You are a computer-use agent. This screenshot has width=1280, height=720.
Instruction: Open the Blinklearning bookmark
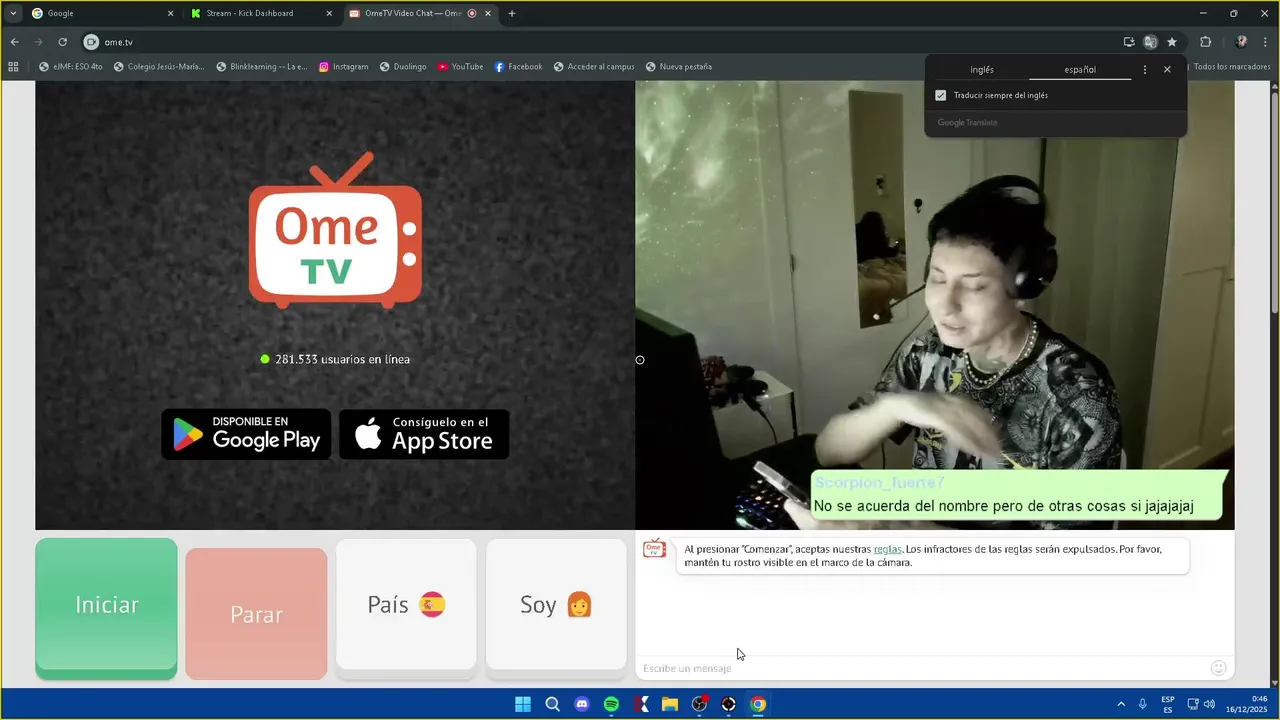(x=260, y=67)
